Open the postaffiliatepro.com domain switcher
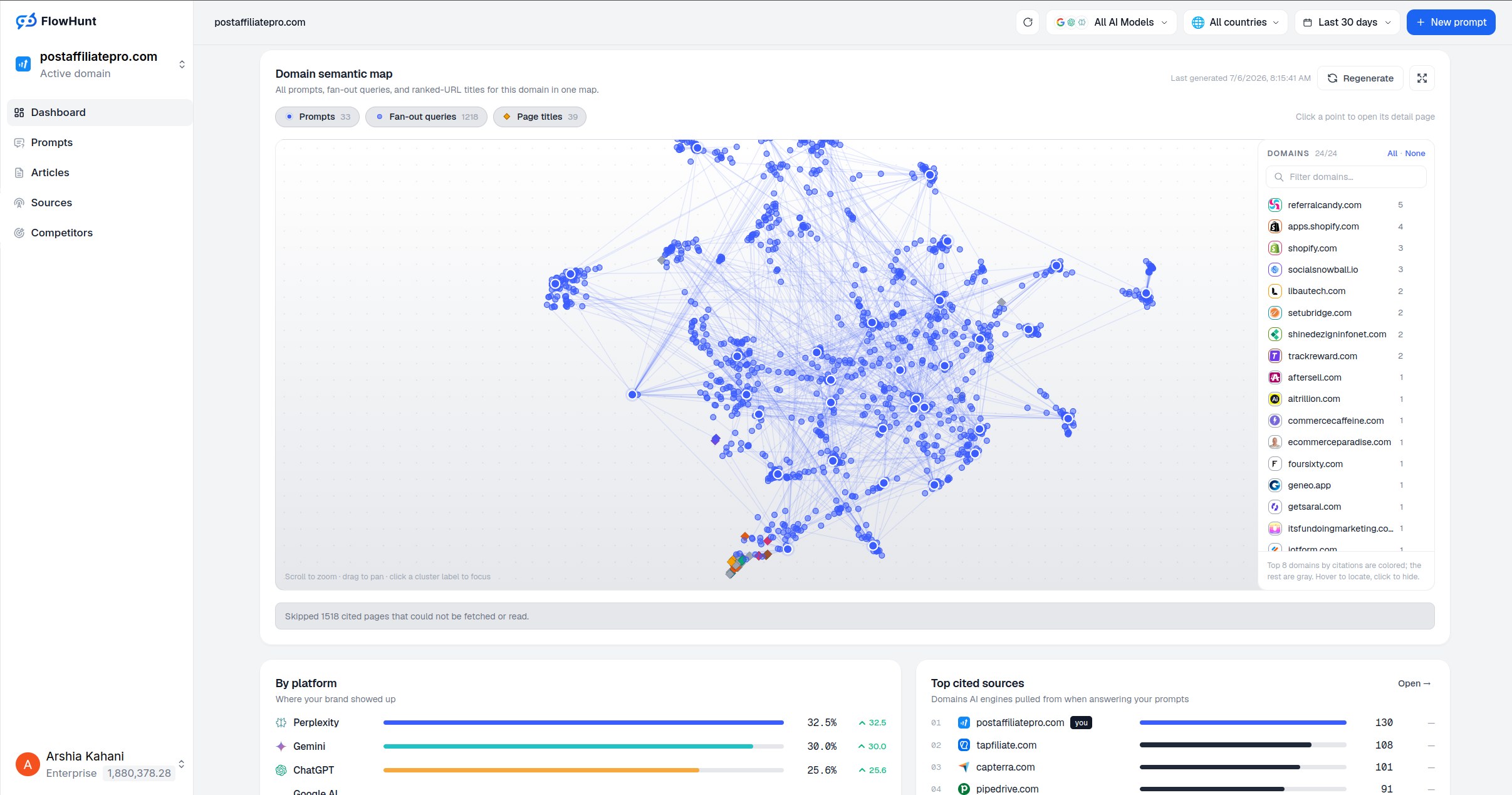Image resolution: width=1512 pixels, height=795 pixels. click(x=100, y=64)
